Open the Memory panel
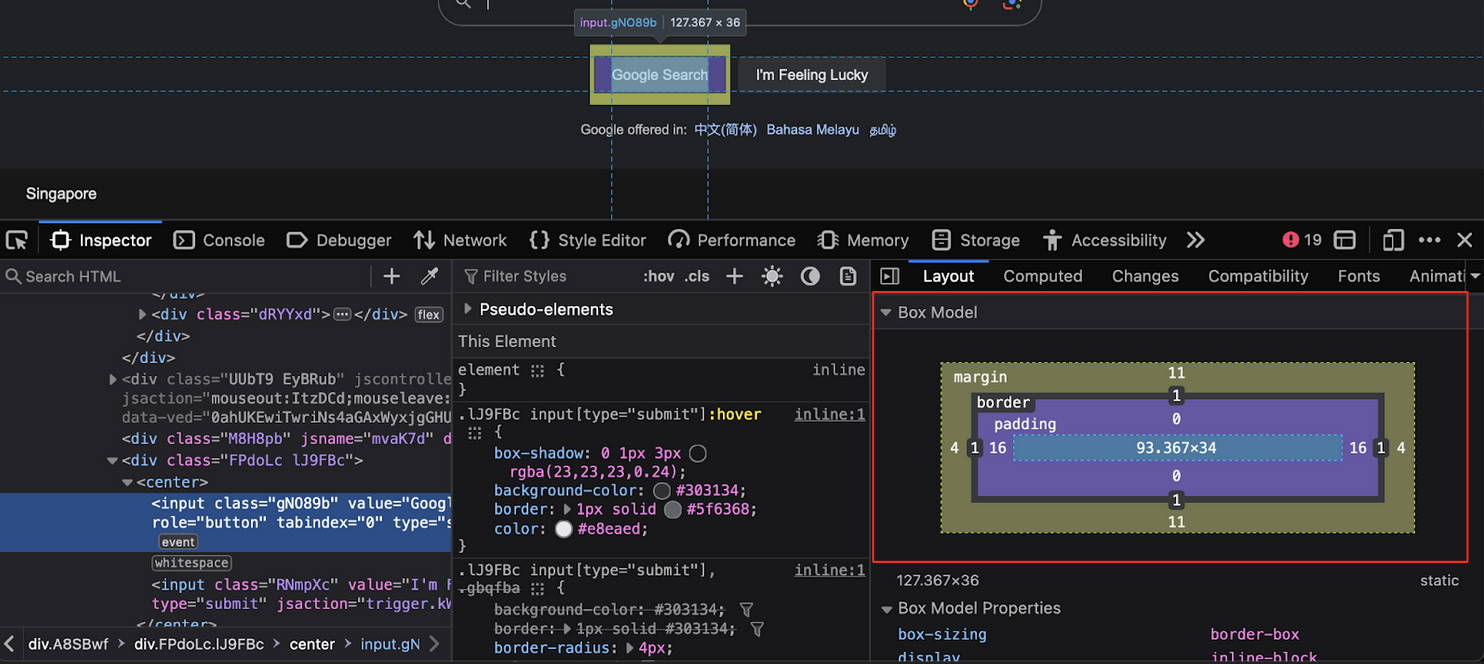 pyautogui.click(x=863, y=240)
